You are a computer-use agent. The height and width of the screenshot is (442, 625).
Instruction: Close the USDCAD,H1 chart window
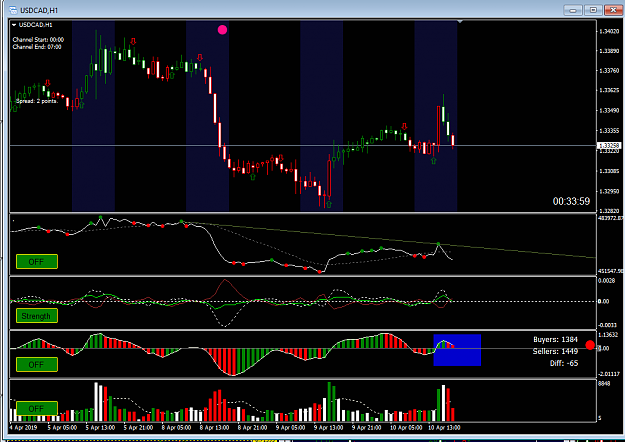[613, 10]
